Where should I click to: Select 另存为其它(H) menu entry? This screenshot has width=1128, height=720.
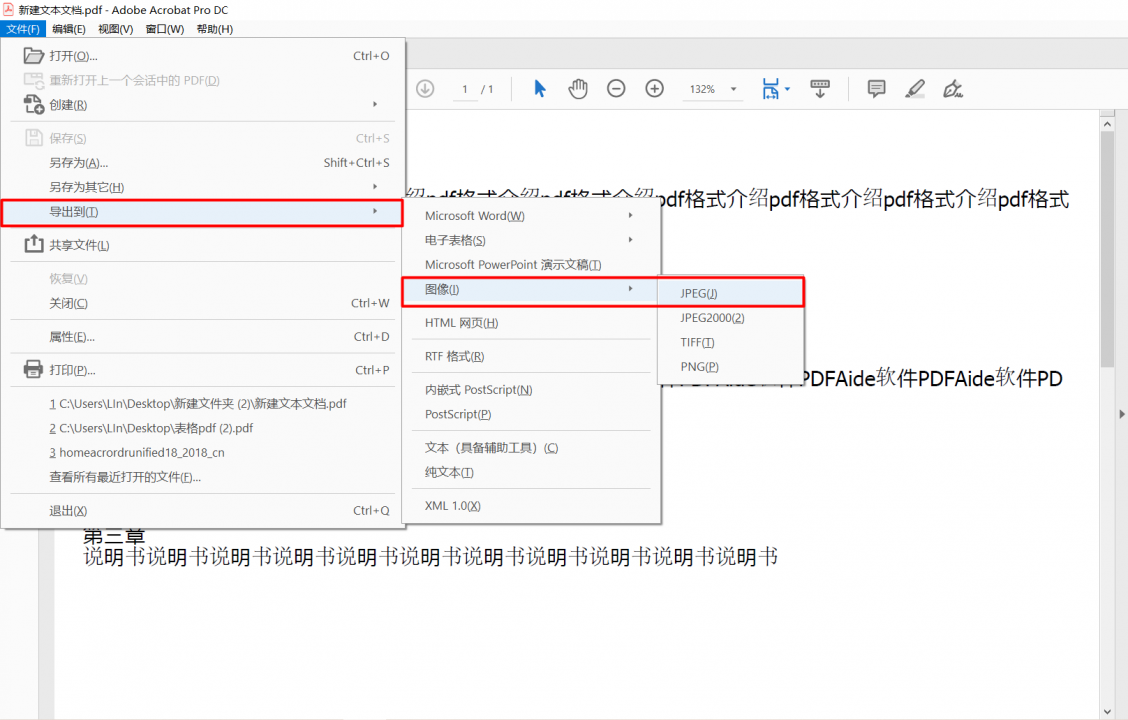[x=203, y=187]
